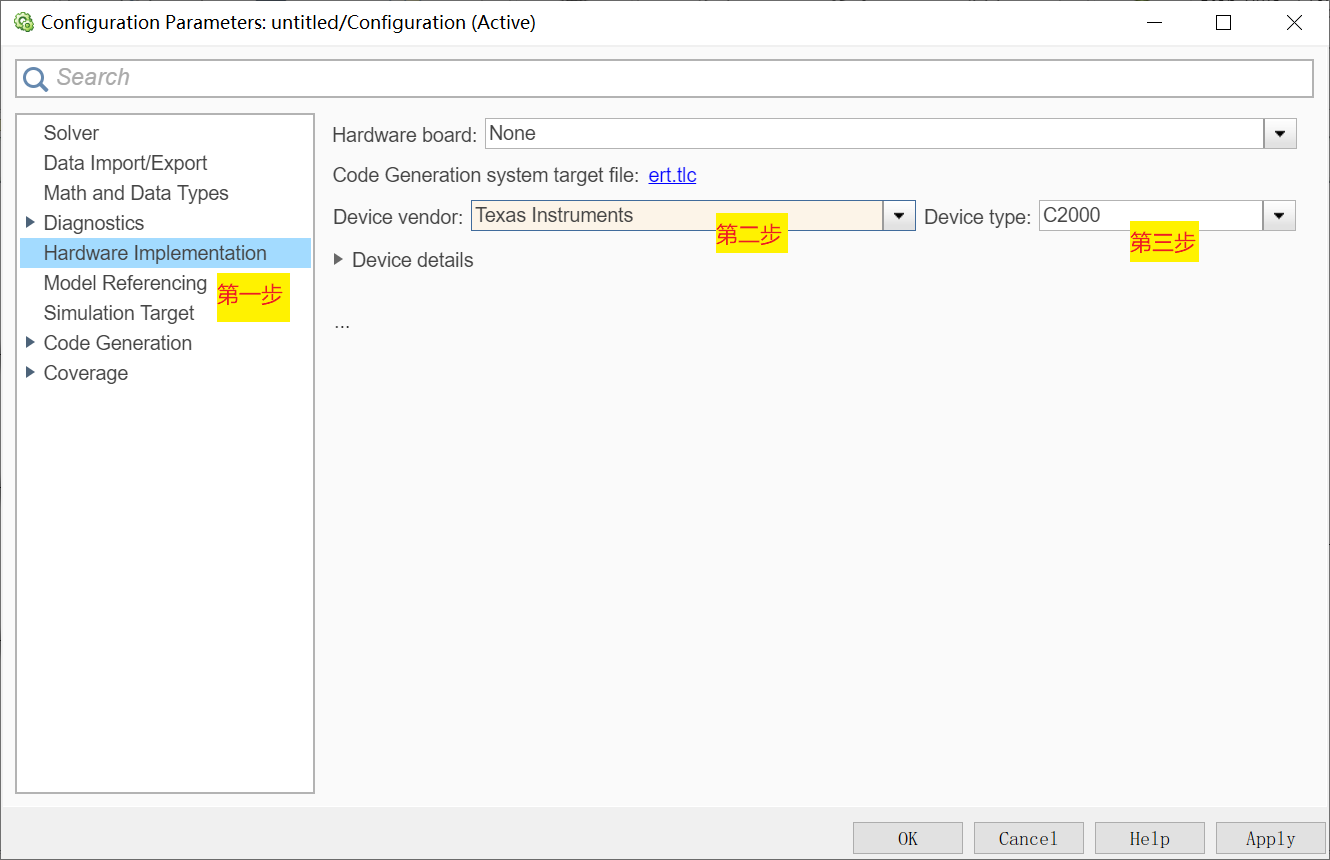Open Model Referencing settings

click(125, 283)
